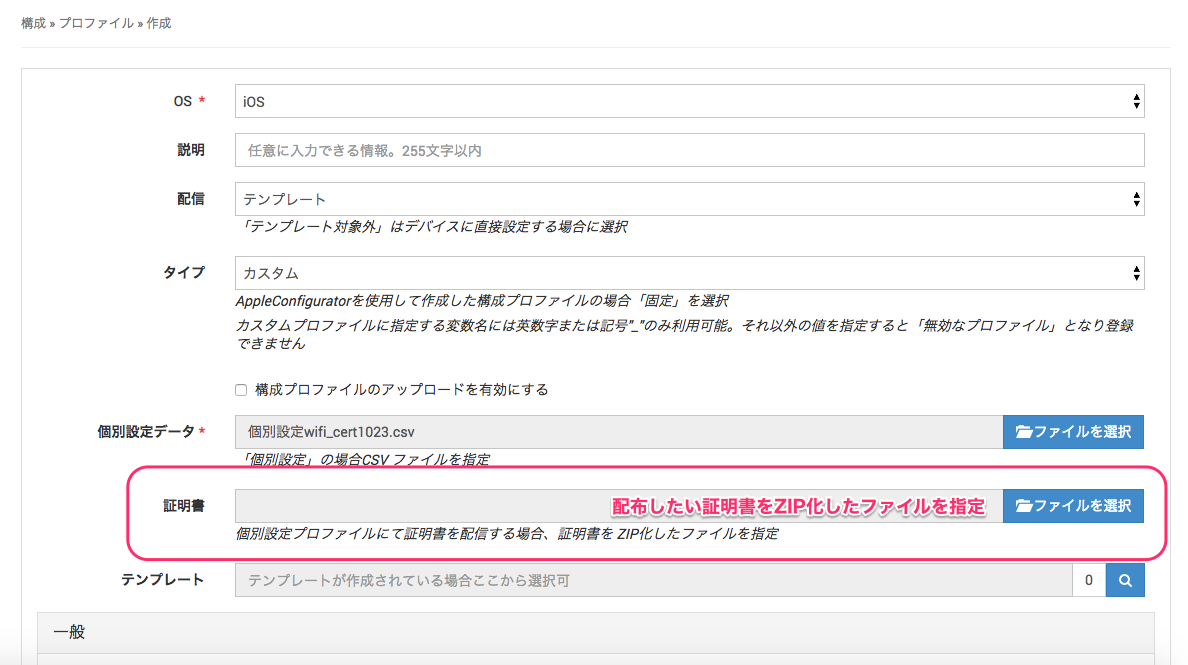Click the テンプレート selection field

tap(652, 580)
